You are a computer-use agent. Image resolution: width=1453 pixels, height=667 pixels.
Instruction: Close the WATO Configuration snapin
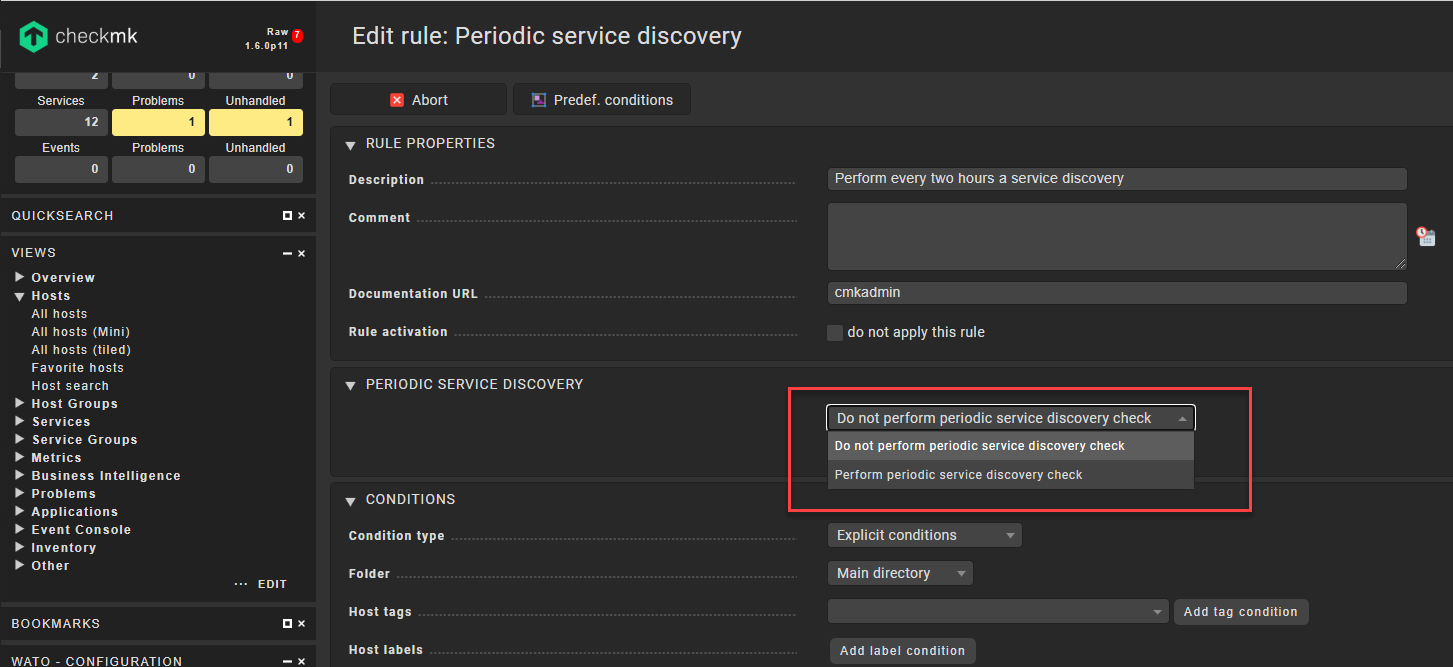tap(302, 662)
